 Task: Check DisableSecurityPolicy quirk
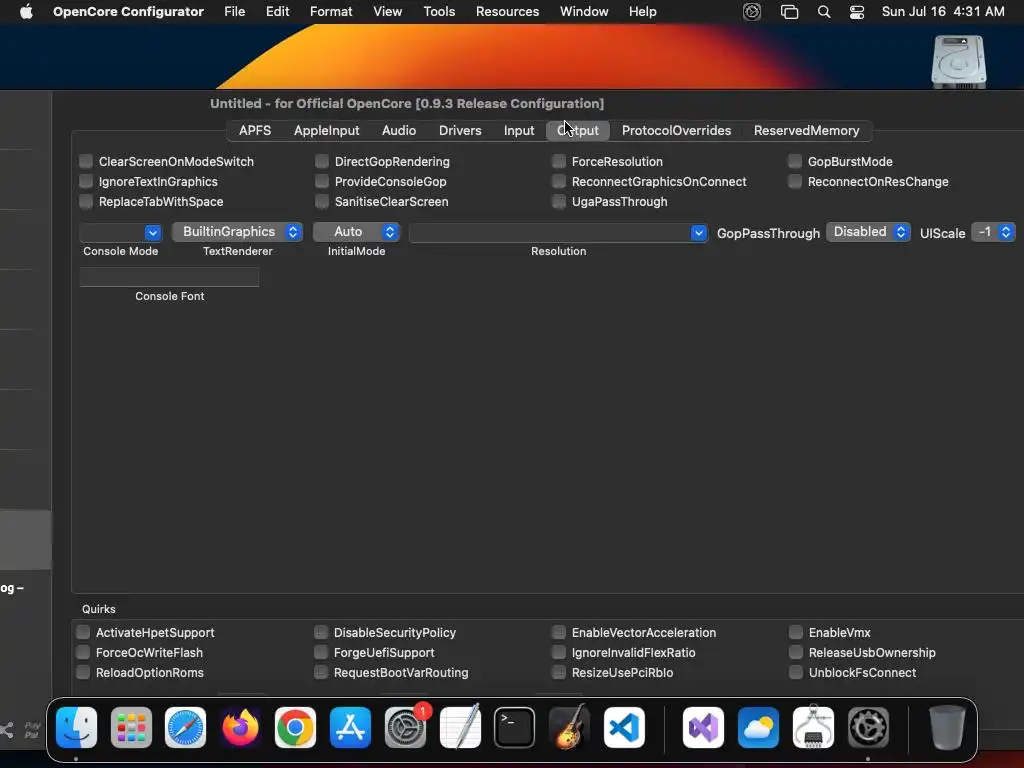321,632
